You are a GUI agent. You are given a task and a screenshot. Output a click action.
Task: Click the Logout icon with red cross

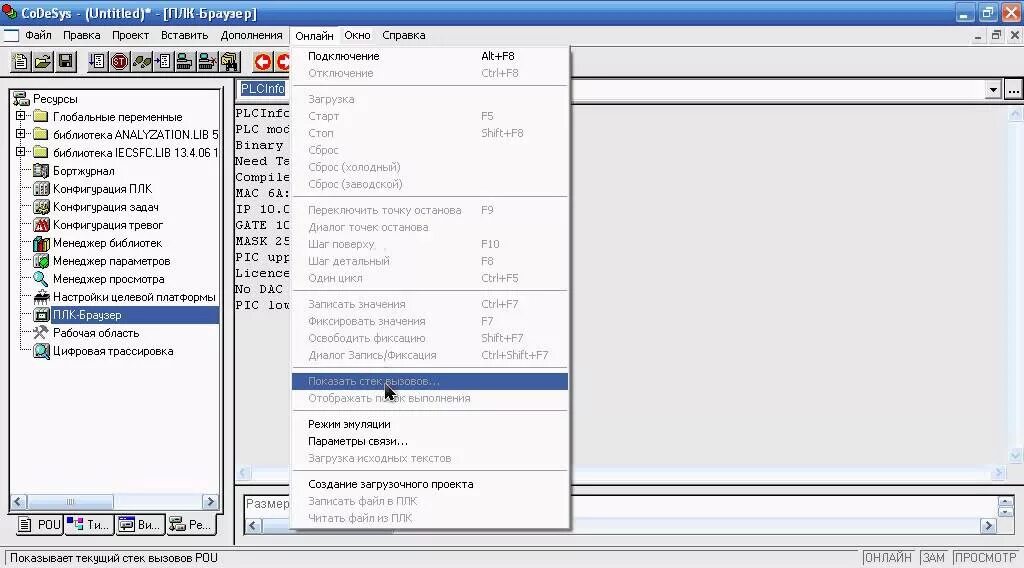point(207,62)
